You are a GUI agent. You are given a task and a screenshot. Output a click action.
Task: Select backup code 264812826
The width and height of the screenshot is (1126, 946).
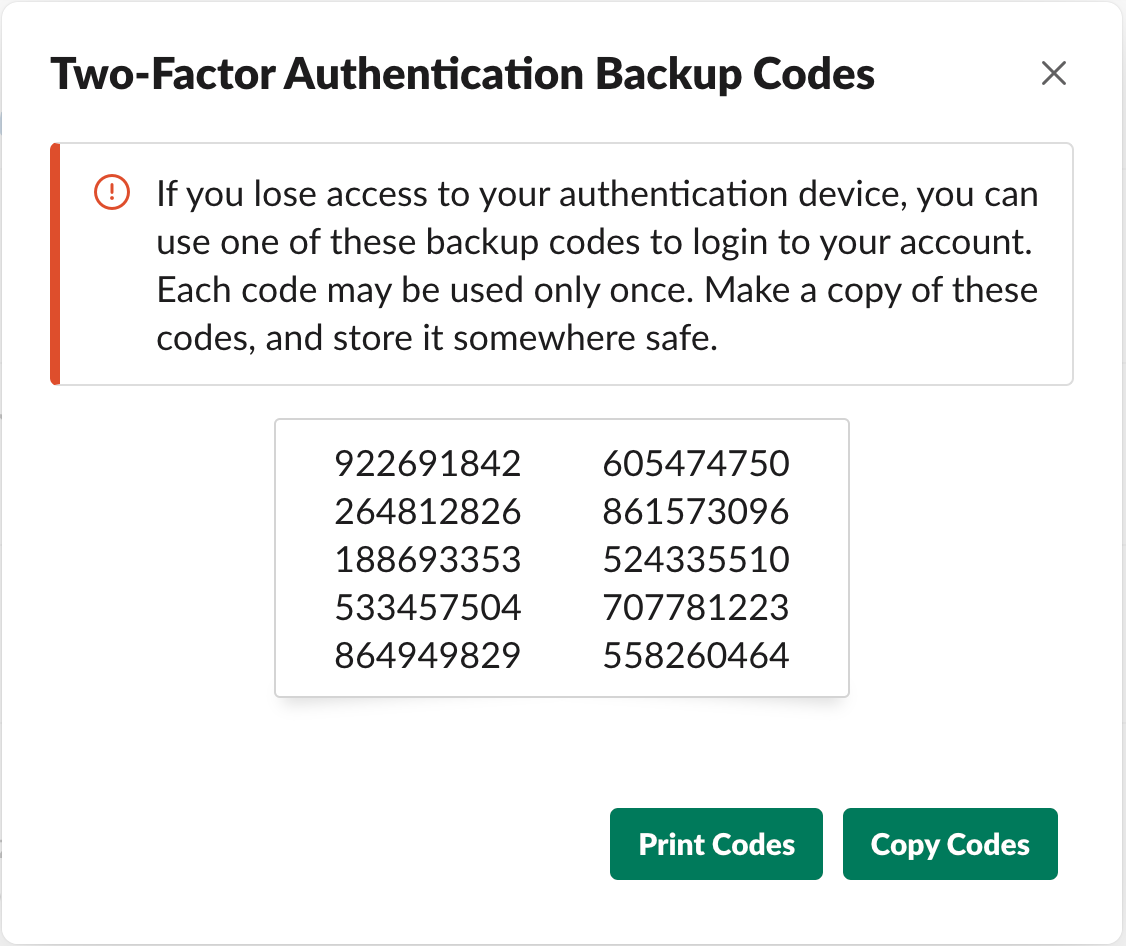tap(428, 511)
